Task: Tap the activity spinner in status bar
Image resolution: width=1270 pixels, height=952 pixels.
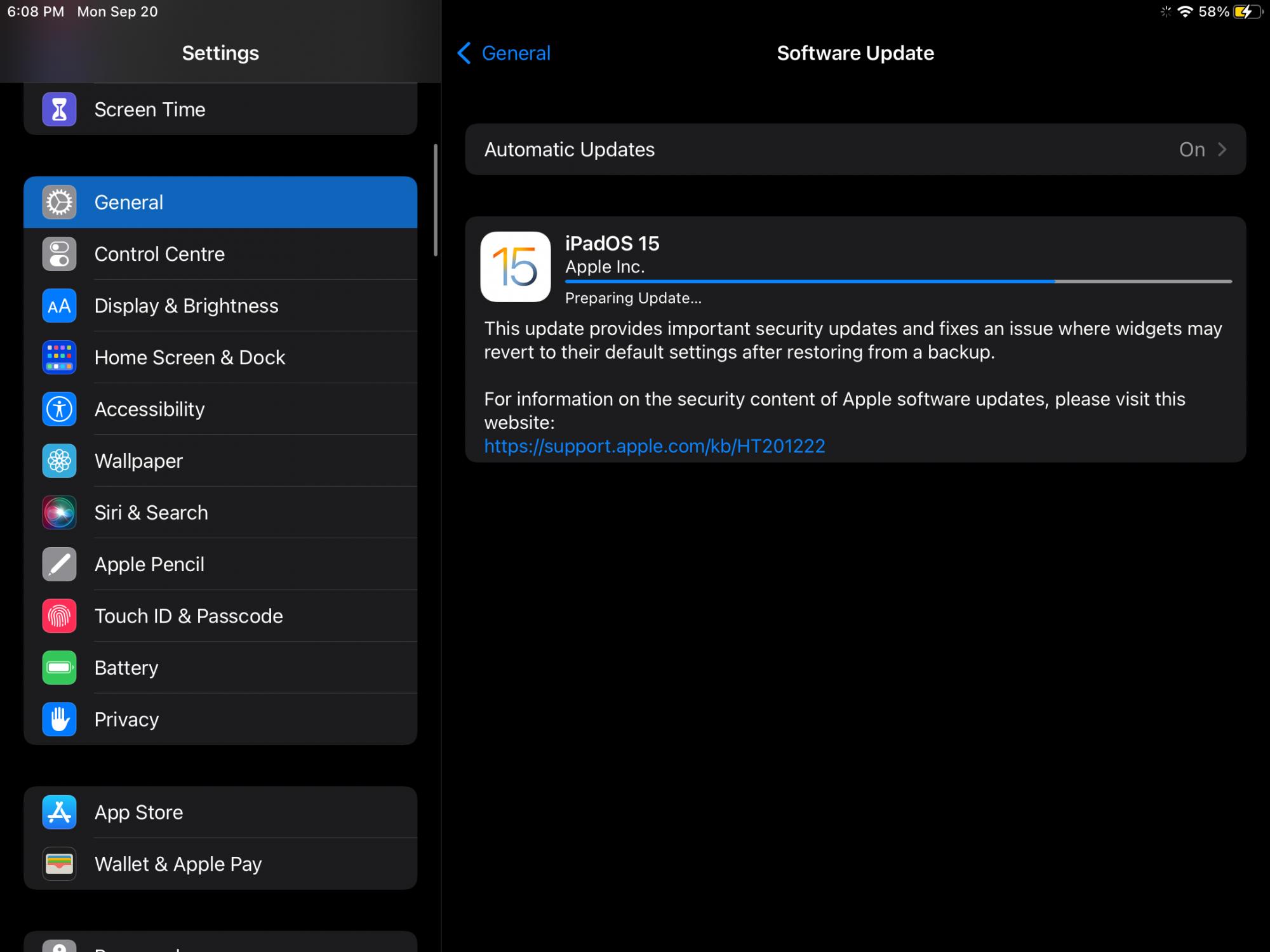Action: pyautogui.click(x=1166, y=11)
